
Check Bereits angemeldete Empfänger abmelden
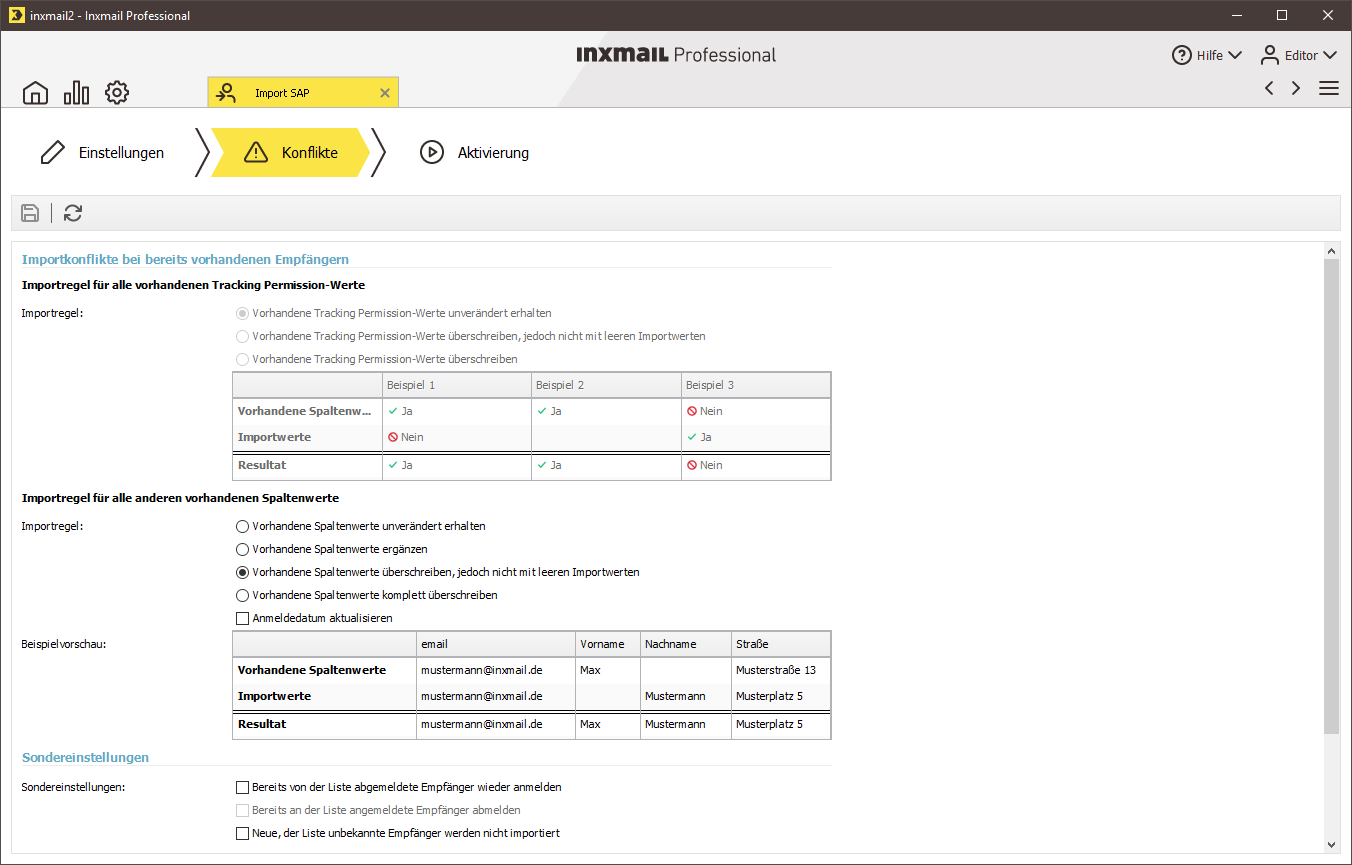pos(242,811)
